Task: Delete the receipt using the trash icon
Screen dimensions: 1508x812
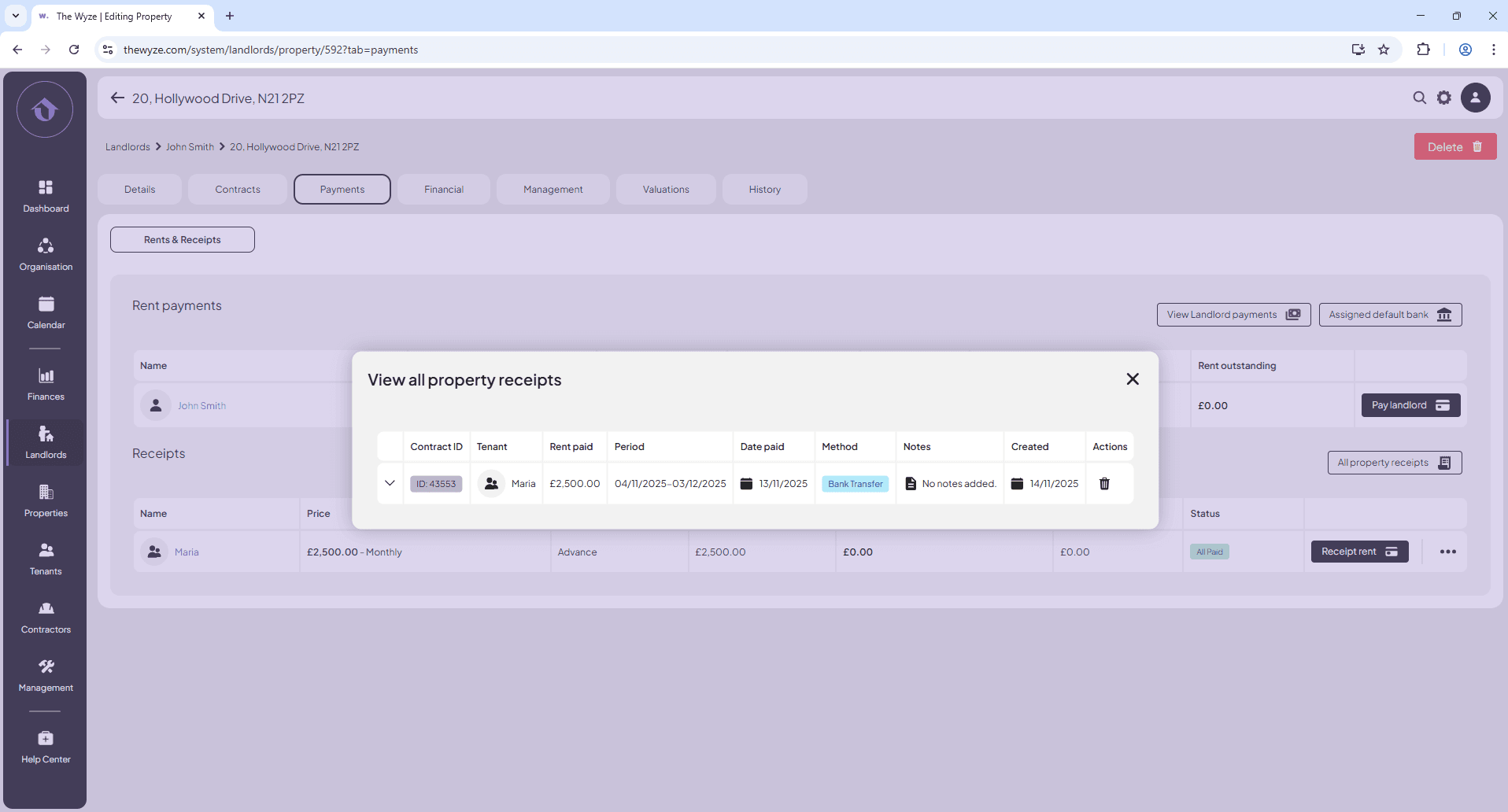Action: tap(1104, 484)
